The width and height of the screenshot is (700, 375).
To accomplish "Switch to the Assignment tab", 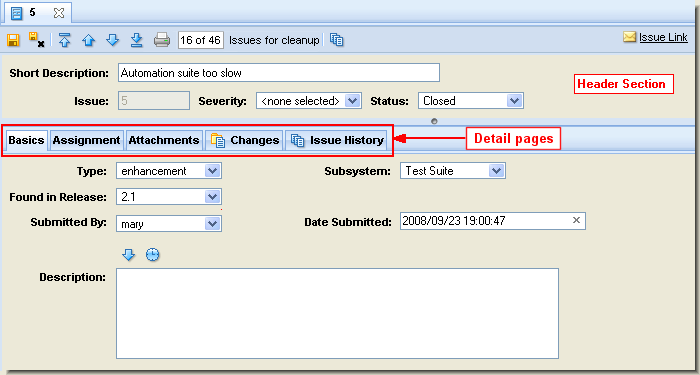I will [x=87, y=140].
